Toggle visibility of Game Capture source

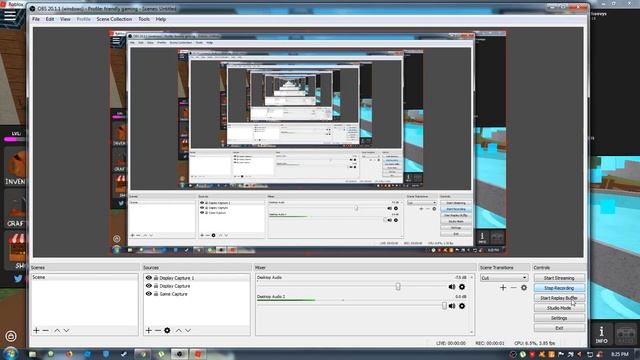point(149,293)
